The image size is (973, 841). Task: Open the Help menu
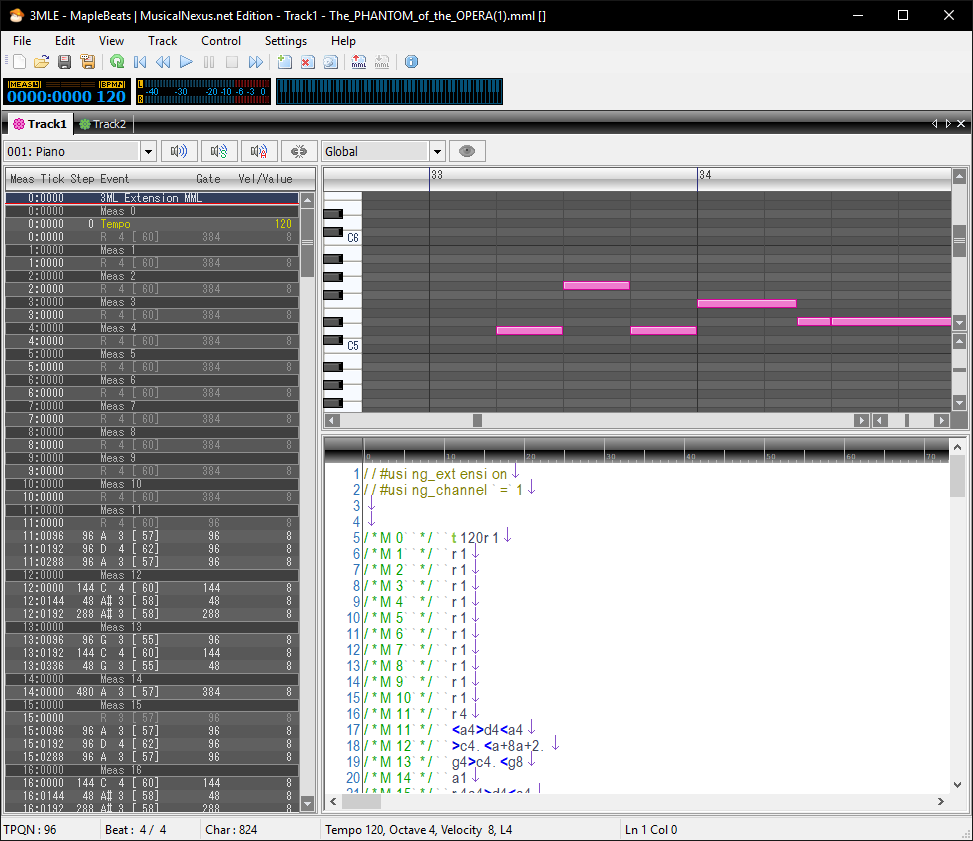(343, 40)
